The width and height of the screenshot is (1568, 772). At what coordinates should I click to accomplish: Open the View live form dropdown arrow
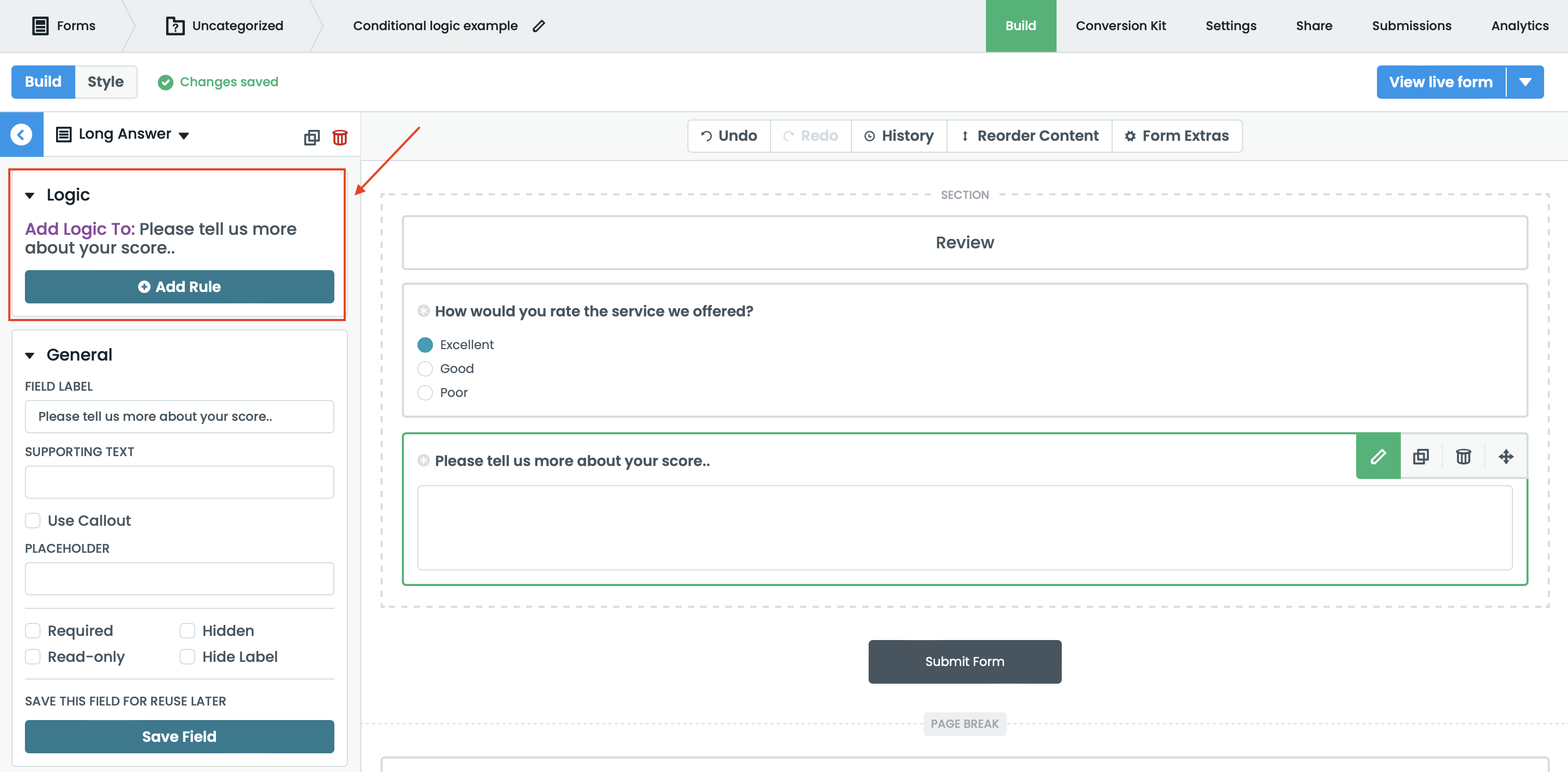coord(1526,82)
